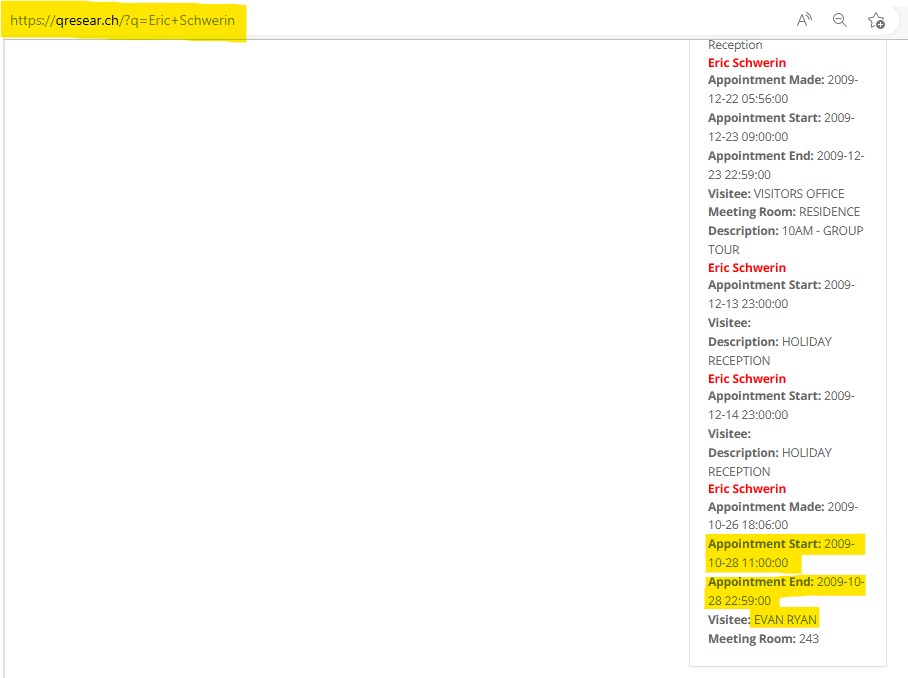Open the Read Aloud icon in address bar
The width and height of the screenshot is (908, 678).
pos(804,20)
